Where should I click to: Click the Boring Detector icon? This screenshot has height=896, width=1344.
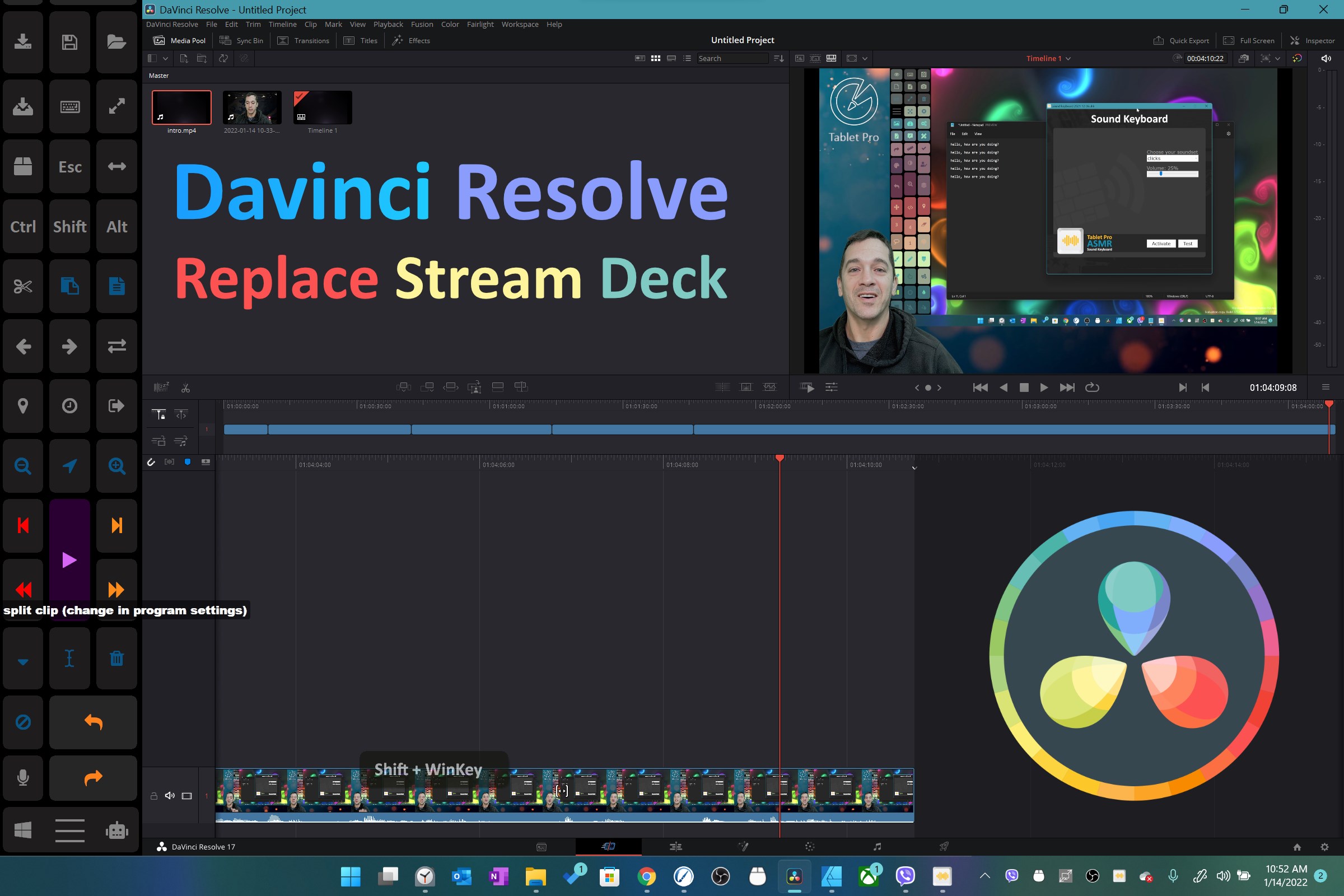click(161, 388)
